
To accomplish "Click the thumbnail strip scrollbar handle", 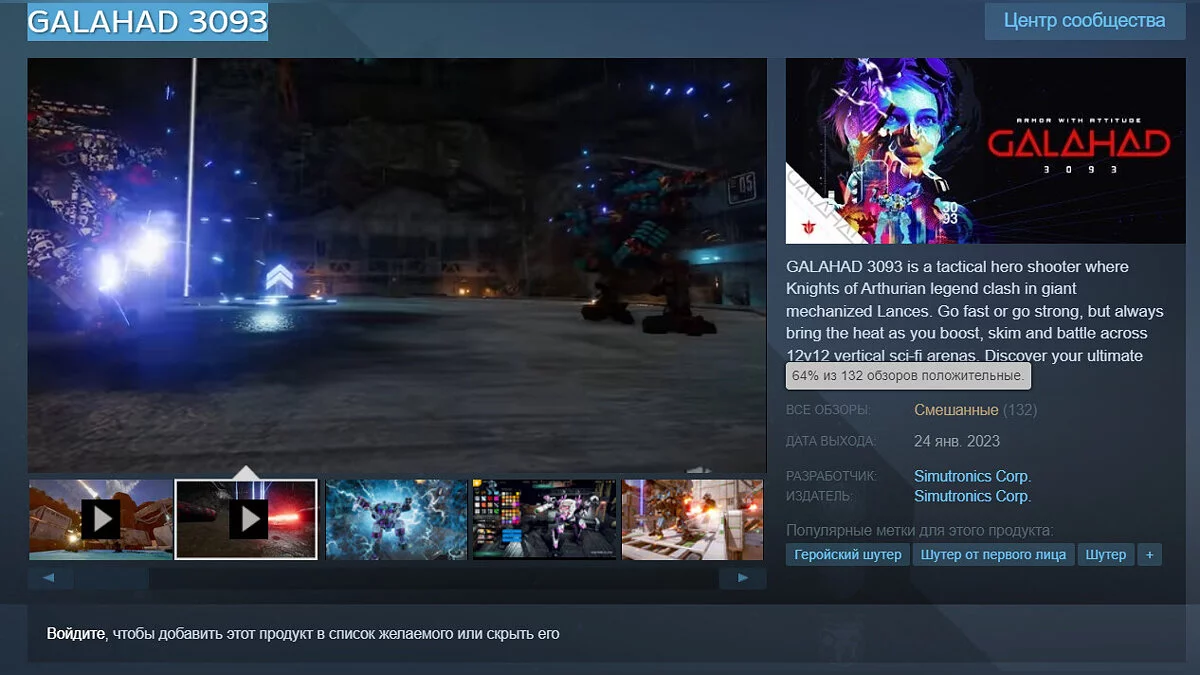I will pyautogui.click(x=111, y=578).
